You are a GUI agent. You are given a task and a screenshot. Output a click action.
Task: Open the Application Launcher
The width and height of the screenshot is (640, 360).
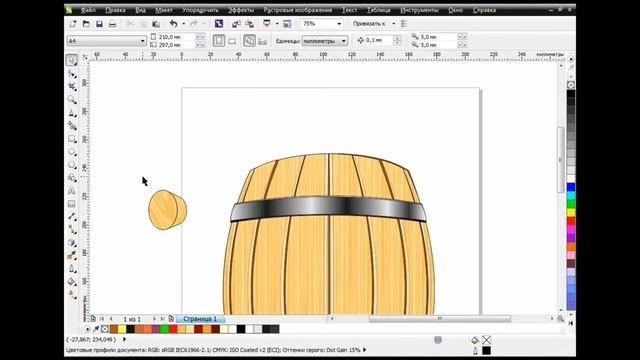tap(267, 24)
